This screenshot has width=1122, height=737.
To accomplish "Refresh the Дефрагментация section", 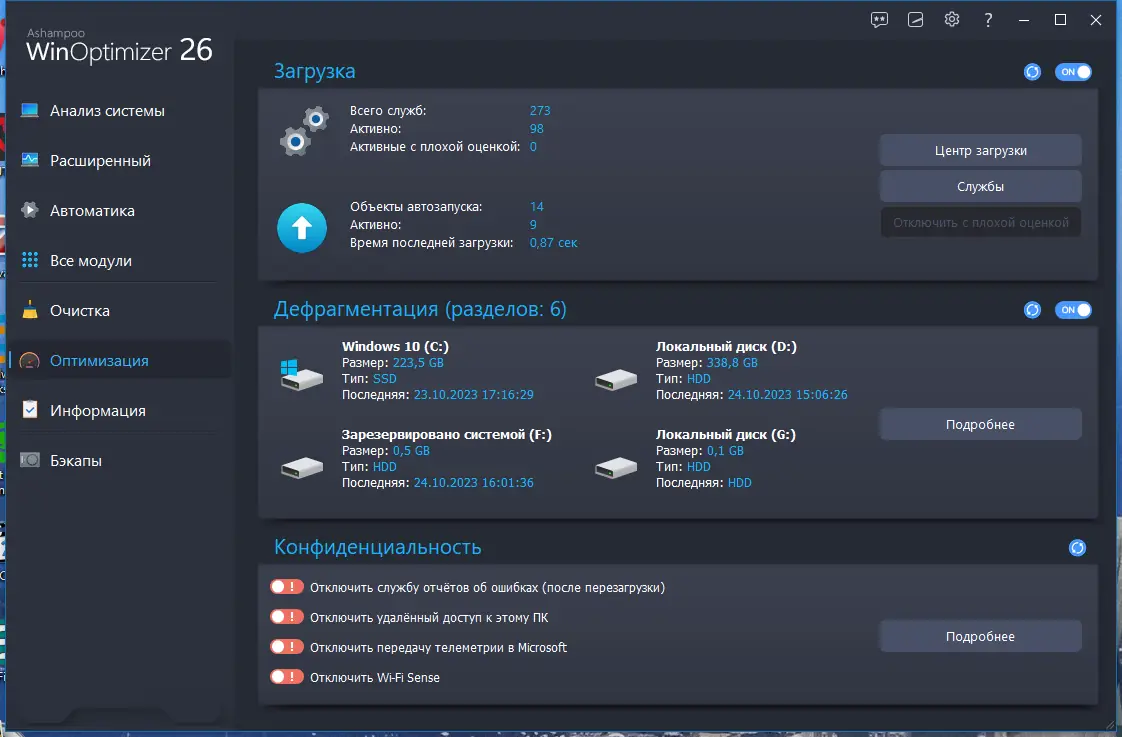I will point(1032,310).
